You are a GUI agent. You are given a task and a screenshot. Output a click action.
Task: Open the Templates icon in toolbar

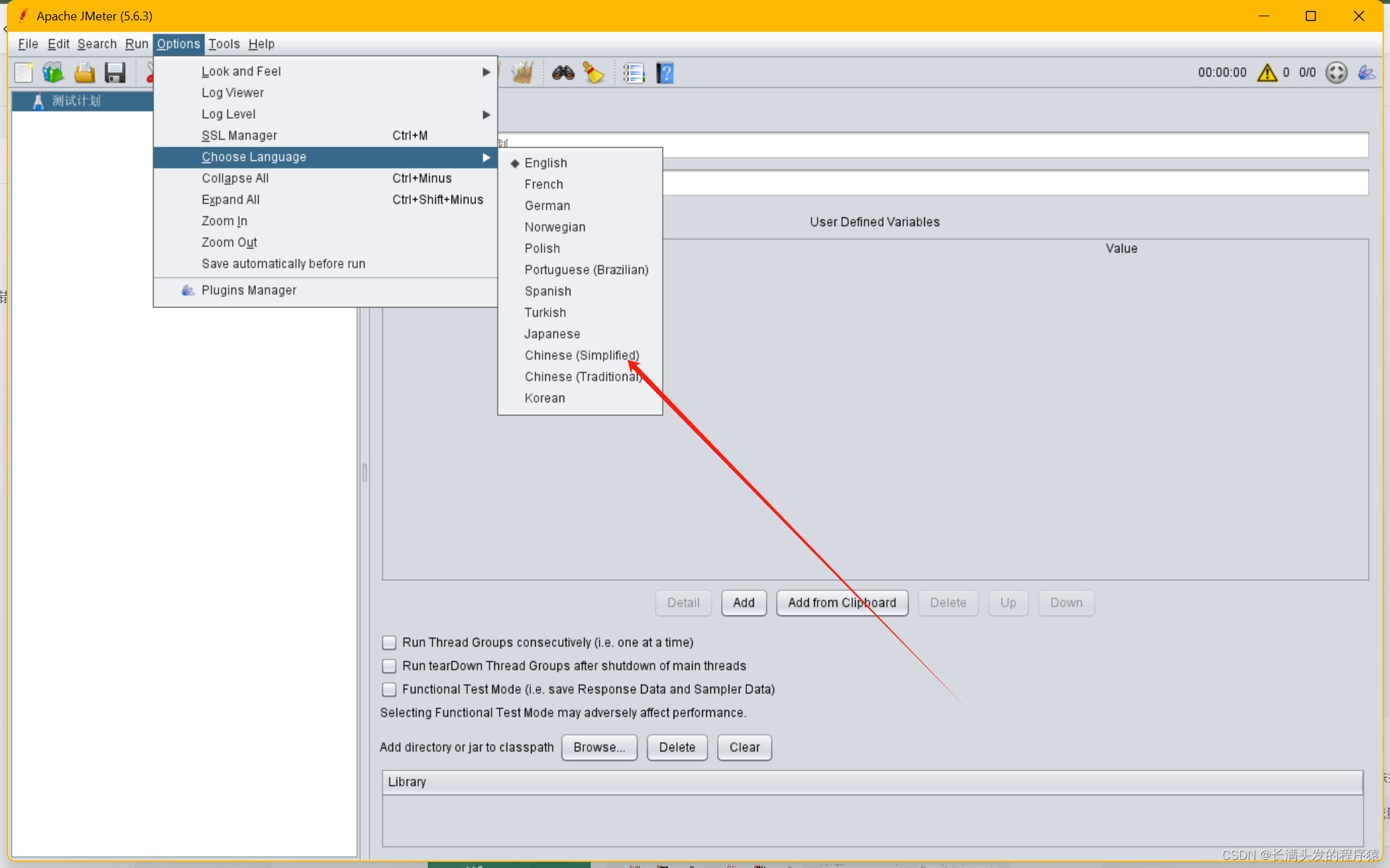click(x=53, y=73)
